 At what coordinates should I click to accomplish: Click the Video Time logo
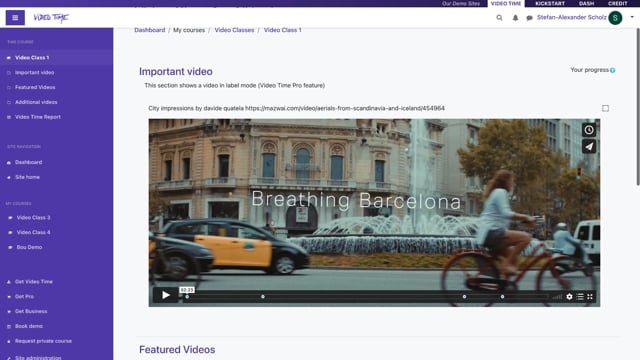click(x=51, y=18)
